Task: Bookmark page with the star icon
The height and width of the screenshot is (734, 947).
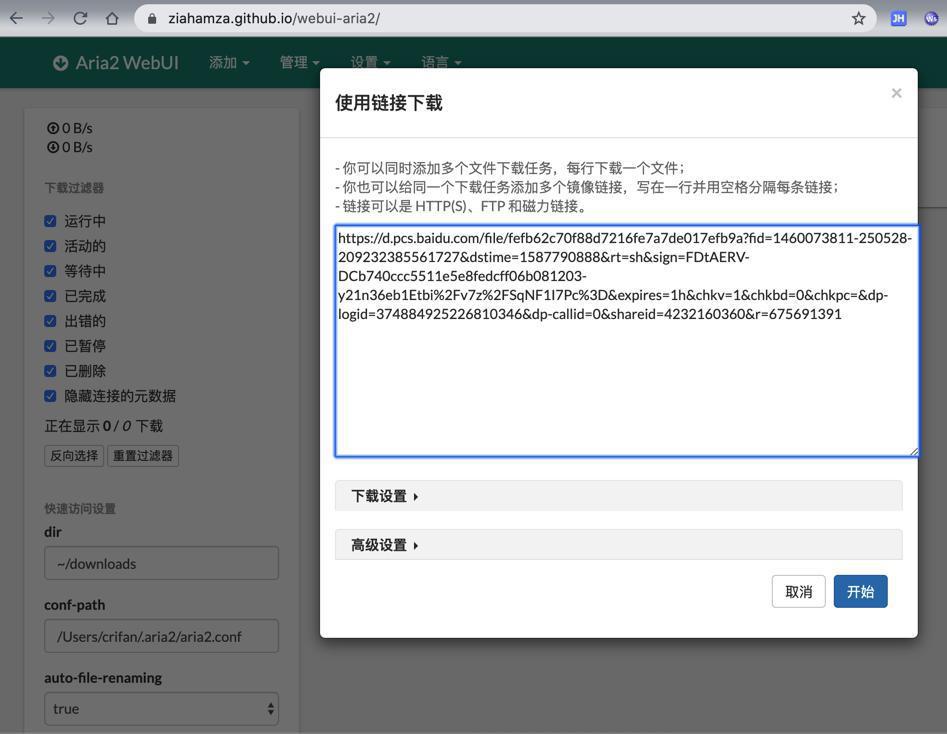Action: click(858, 19)
